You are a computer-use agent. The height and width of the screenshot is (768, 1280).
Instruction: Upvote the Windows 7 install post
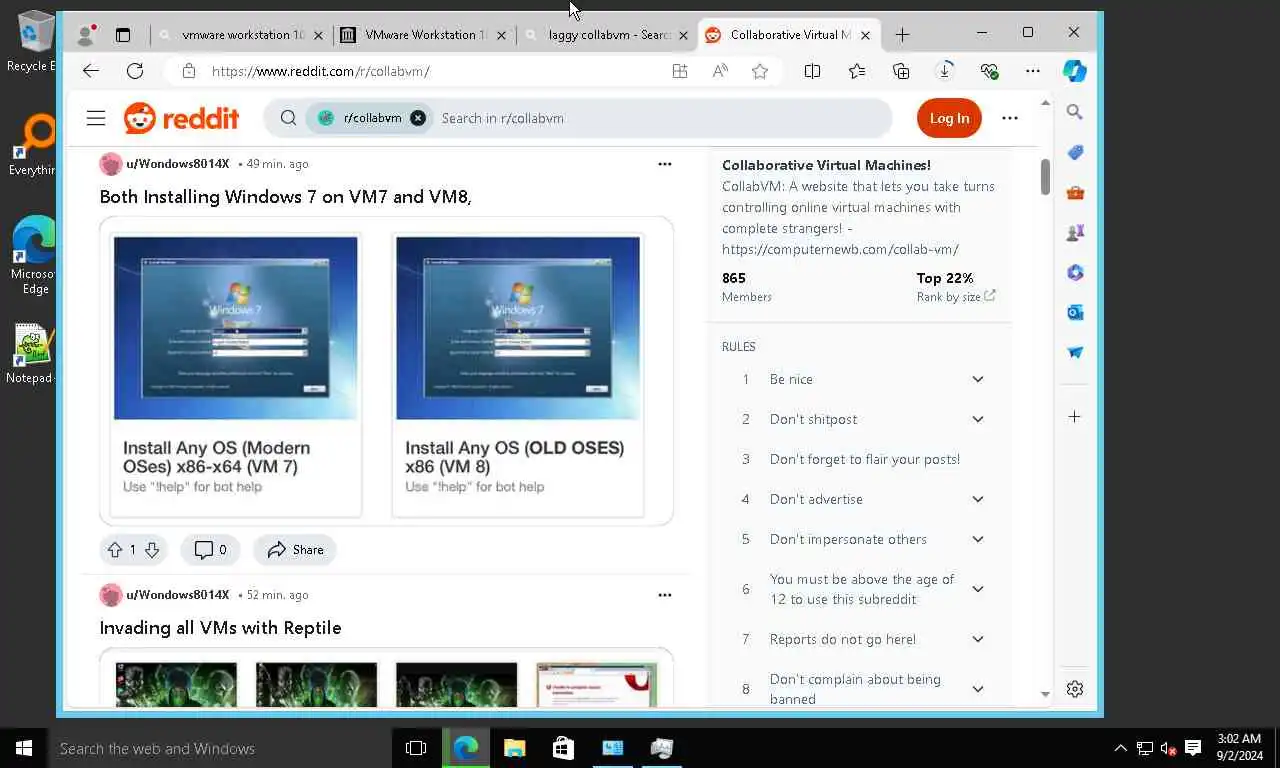click(115, 550)
